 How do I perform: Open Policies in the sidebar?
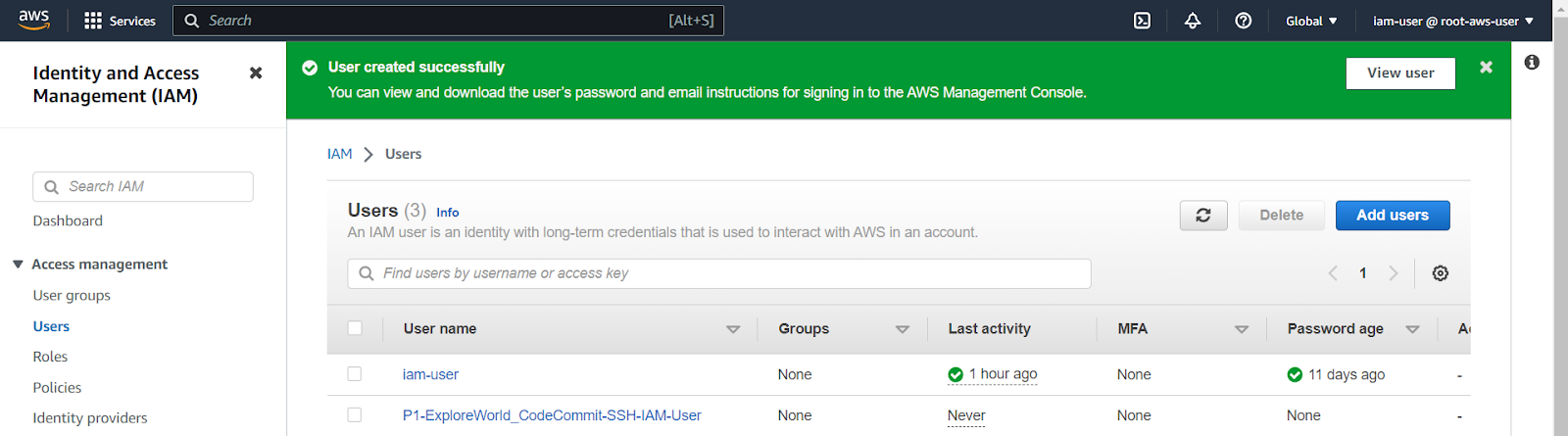coord(57,388)
